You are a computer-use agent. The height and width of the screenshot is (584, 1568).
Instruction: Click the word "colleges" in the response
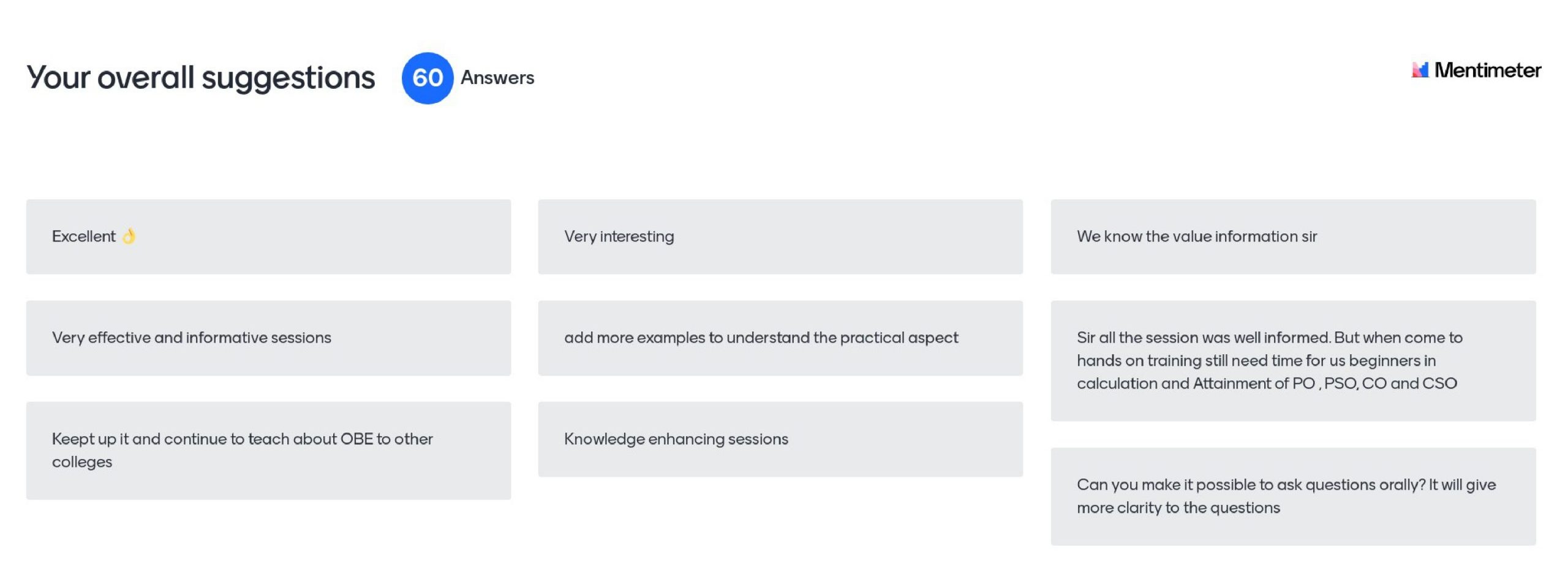81,462
